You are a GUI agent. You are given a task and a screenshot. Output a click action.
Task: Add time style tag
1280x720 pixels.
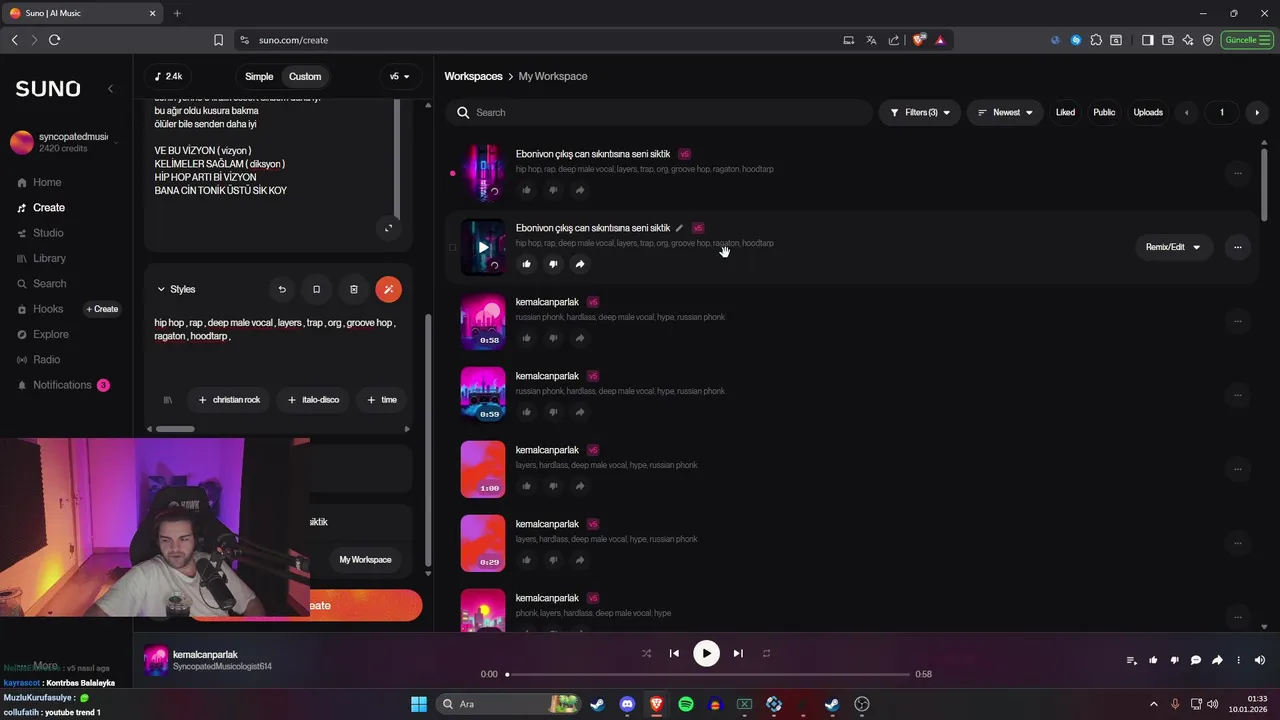pos(382,400)
